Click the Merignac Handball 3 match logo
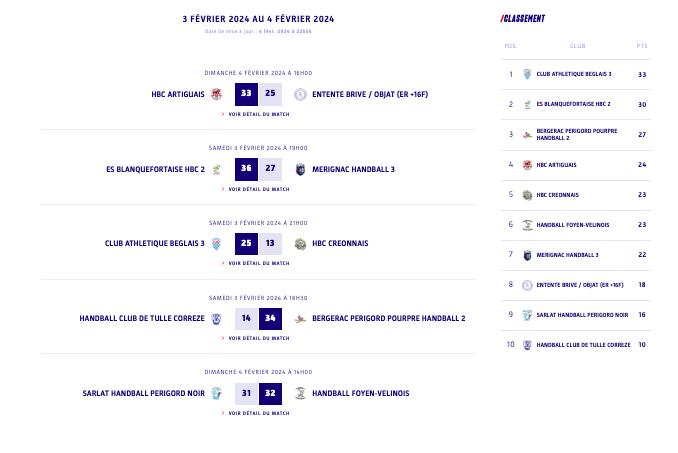Viewport: 678px width, 453px height. click(x=300, y=169)
